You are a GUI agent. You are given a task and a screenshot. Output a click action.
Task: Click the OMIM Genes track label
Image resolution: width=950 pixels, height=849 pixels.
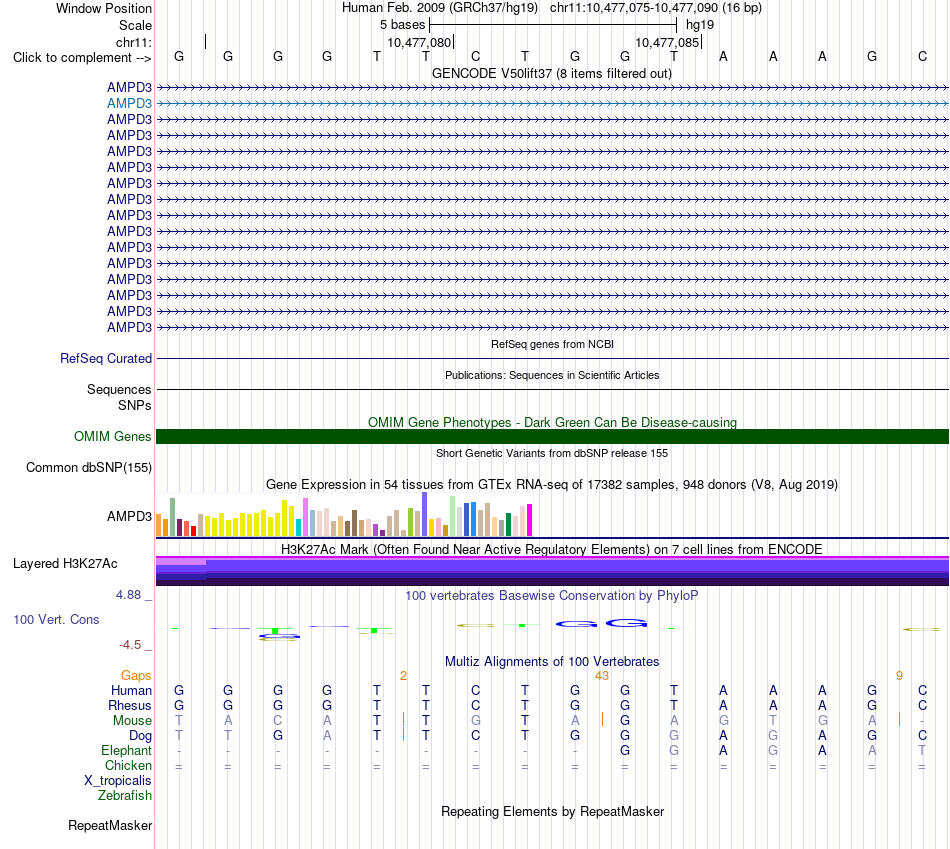[x=112, y=436]
